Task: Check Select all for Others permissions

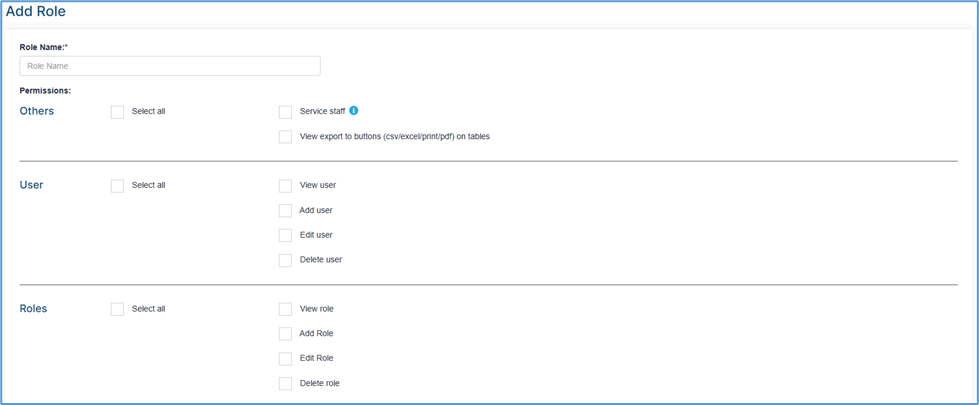Action: pyautogui.click(x=117, y=112)
